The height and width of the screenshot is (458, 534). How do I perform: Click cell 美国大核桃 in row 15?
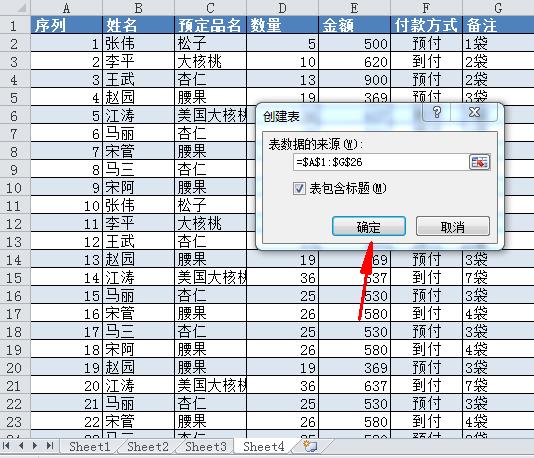click(210, 277)
